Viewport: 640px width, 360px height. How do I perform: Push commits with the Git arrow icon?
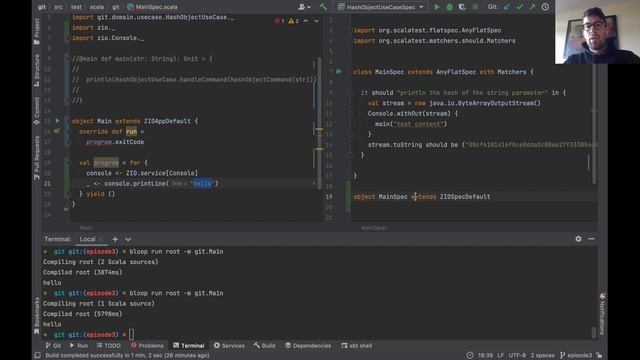pos(532,7)
